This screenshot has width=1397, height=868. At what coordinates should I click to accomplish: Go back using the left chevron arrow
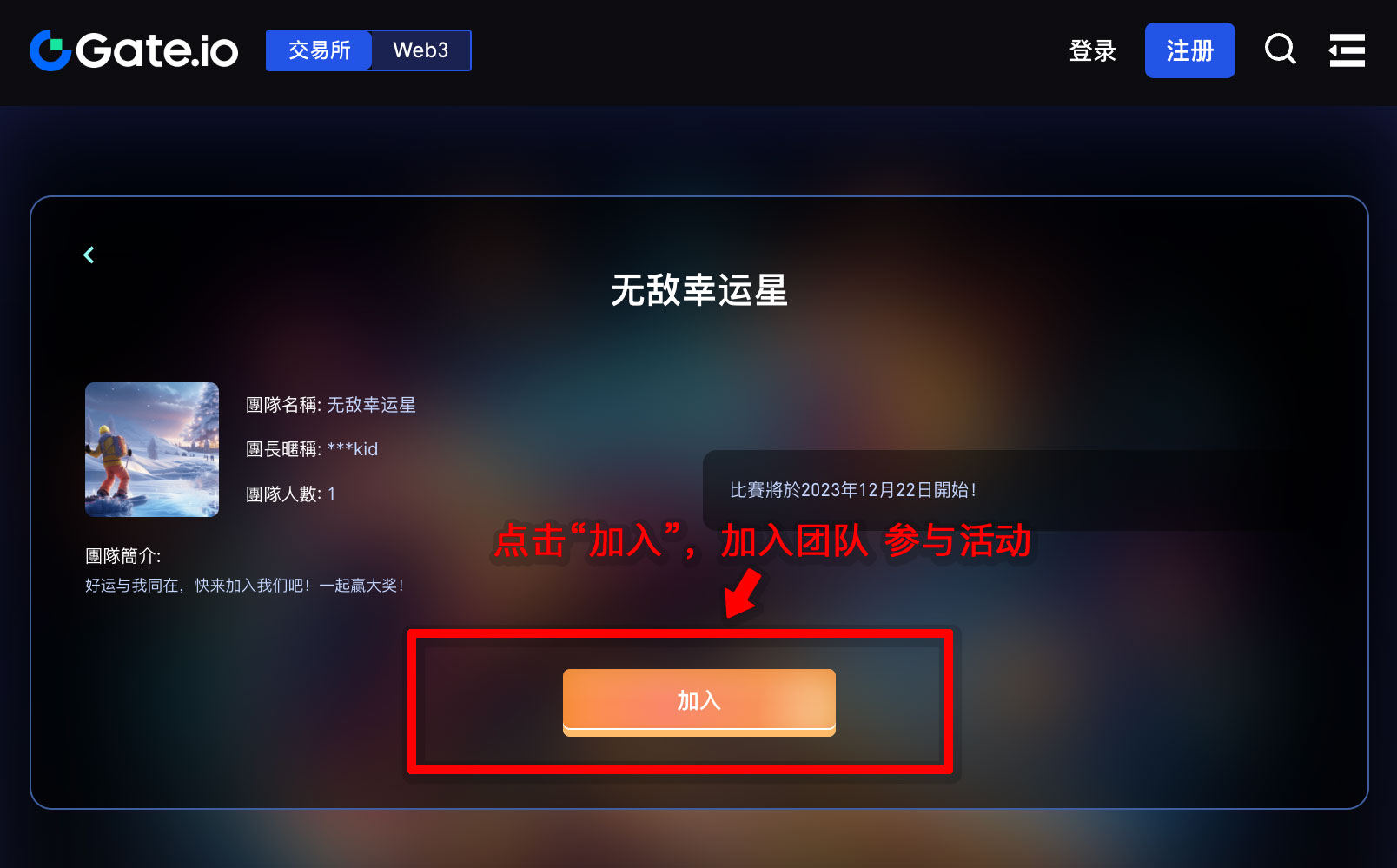(x=89, y=255)
